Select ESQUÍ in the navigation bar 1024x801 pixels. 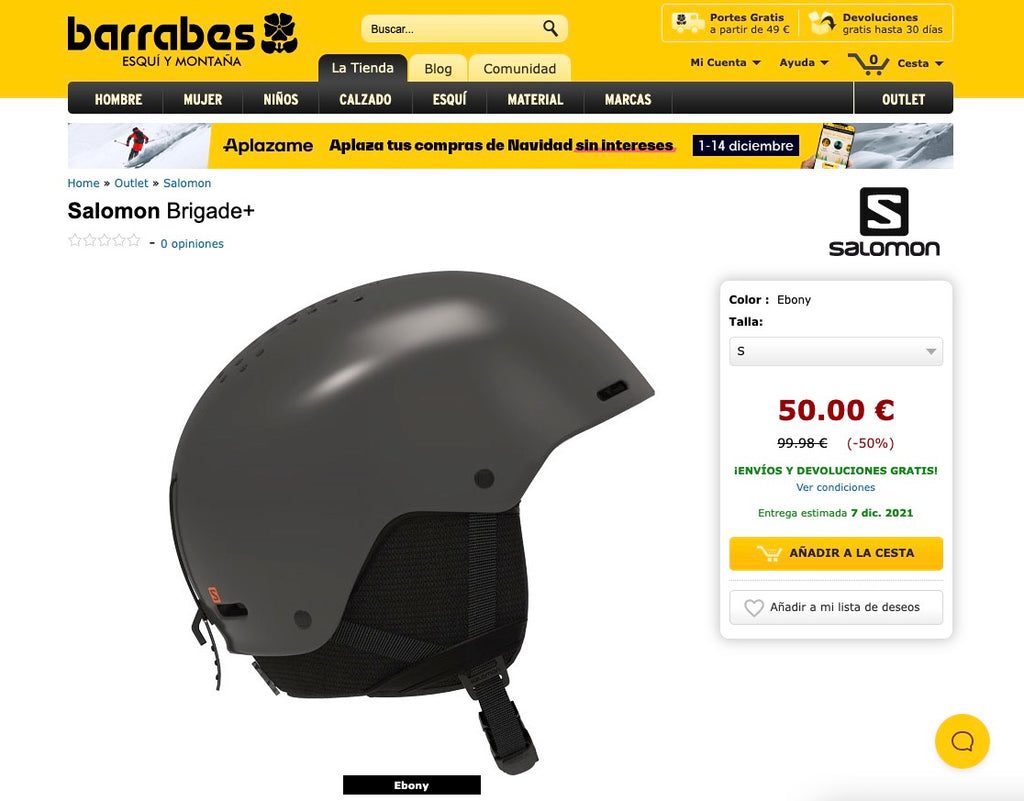pos(449,99)
